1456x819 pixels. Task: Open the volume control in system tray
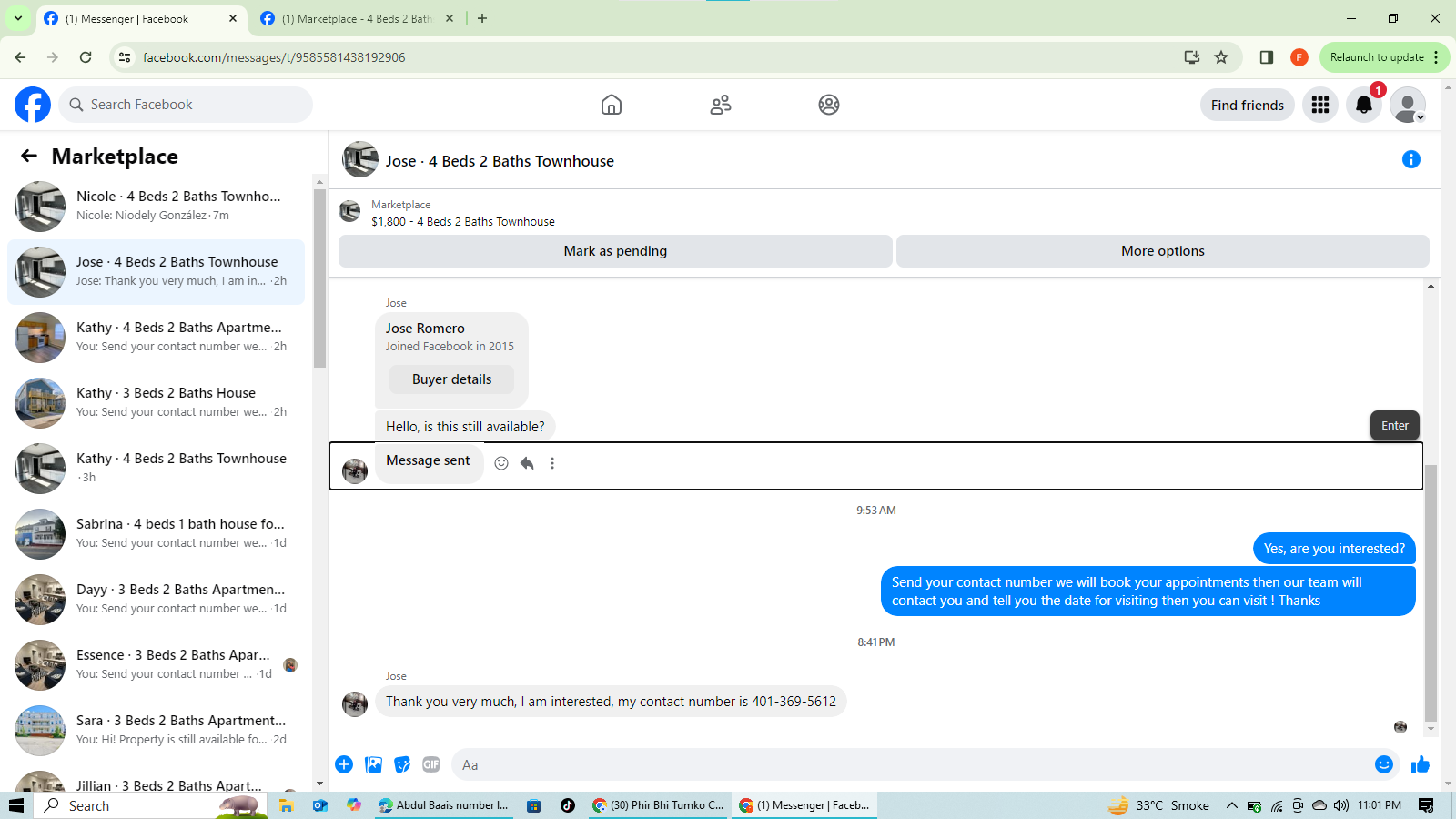[x=1340, y=805]
